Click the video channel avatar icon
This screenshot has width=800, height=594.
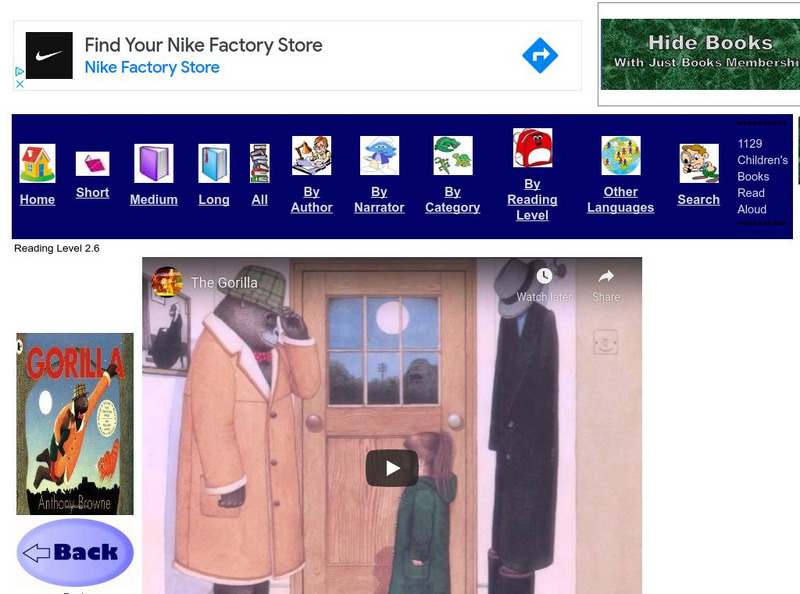167,282
